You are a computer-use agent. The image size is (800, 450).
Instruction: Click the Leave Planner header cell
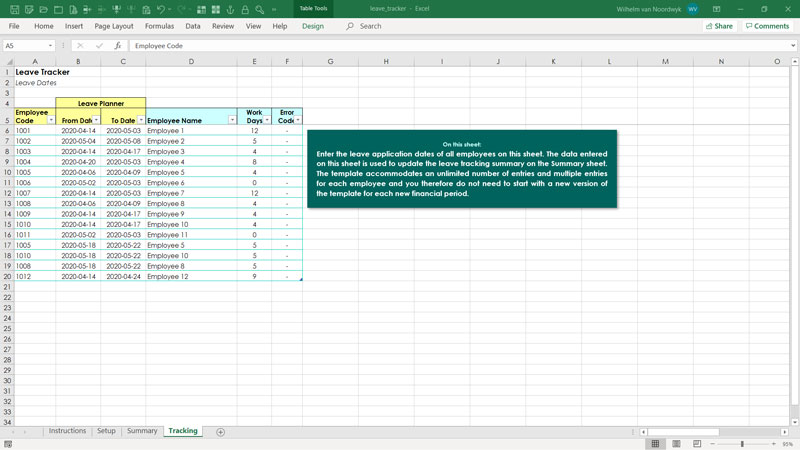click(x=101, y=103)
